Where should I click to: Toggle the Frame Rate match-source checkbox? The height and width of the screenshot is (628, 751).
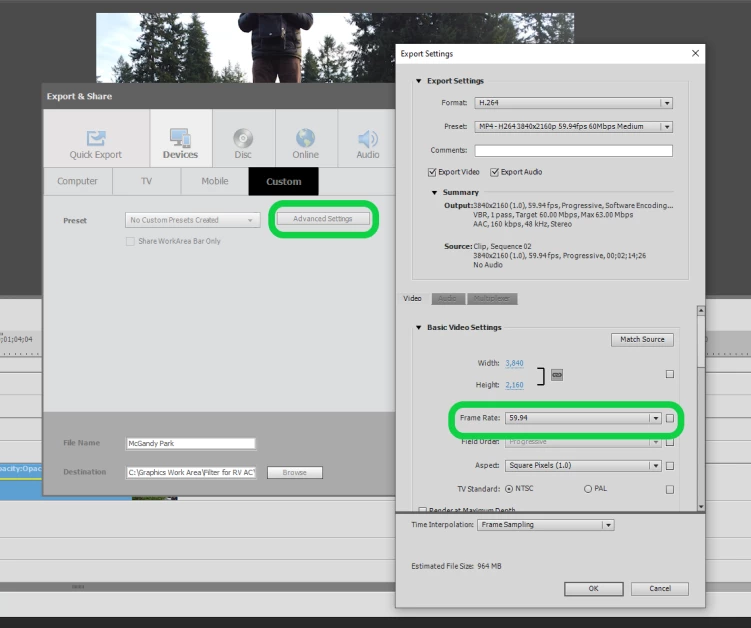(x=670, y=418)
